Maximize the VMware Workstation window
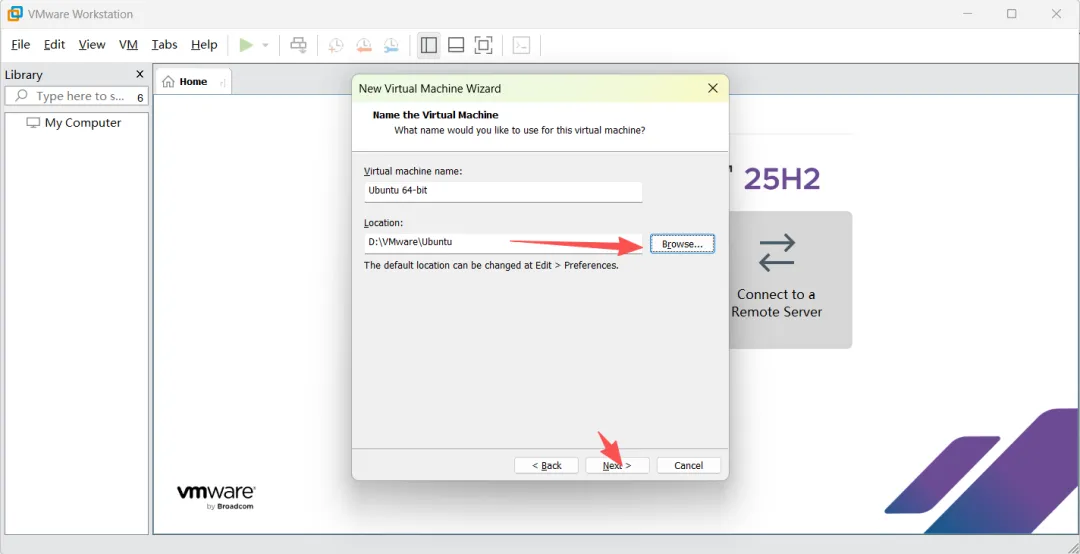The height and width of the screenshot is (554, 1080). (1012, 14)
